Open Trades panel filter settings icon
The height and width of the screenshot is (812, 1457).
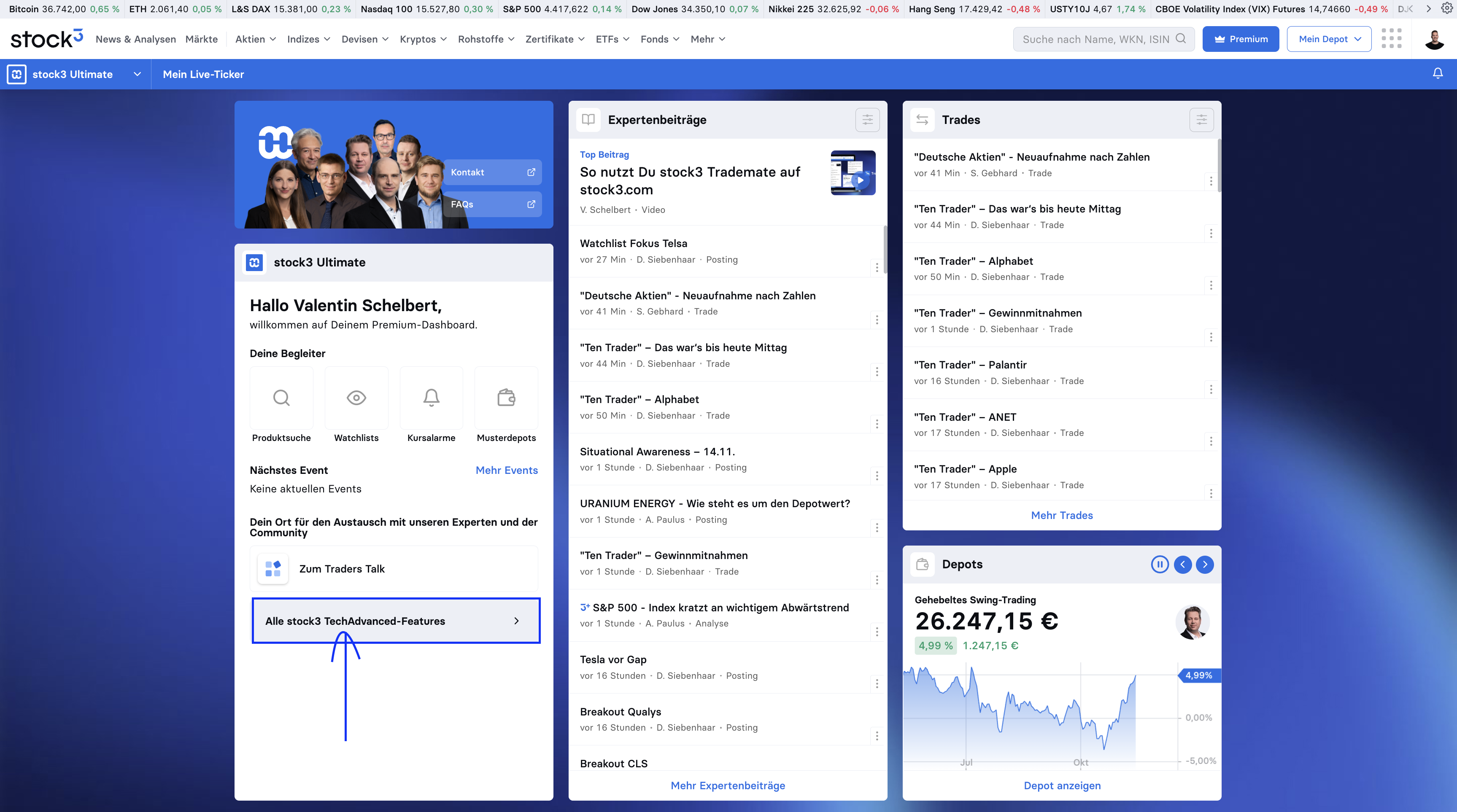(x=1201, y=119)
